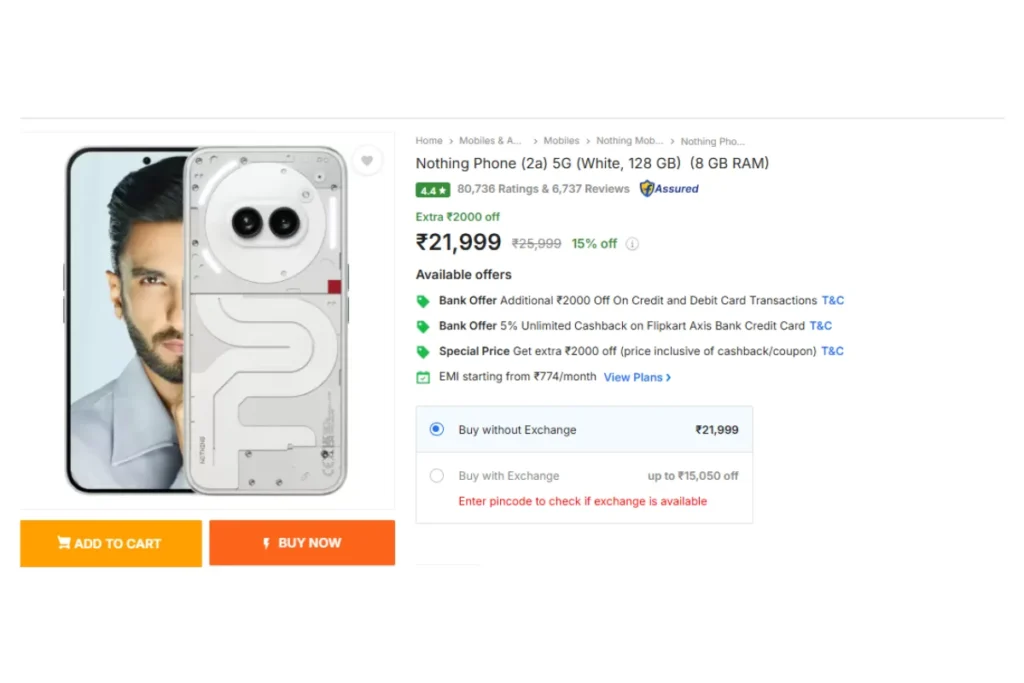The width and height of the screenshot is (1024, 683).
Task: Click the Nothing Phone product image
Action: coord(207,320)
